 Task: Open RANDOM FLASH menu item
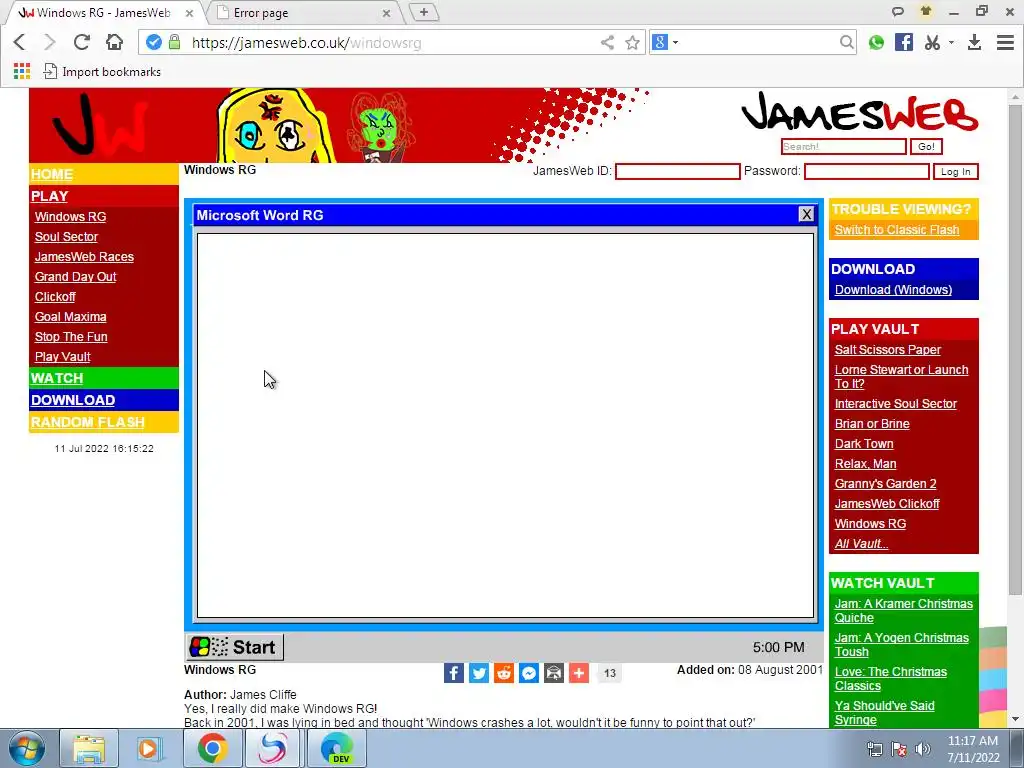pos(88,423)
